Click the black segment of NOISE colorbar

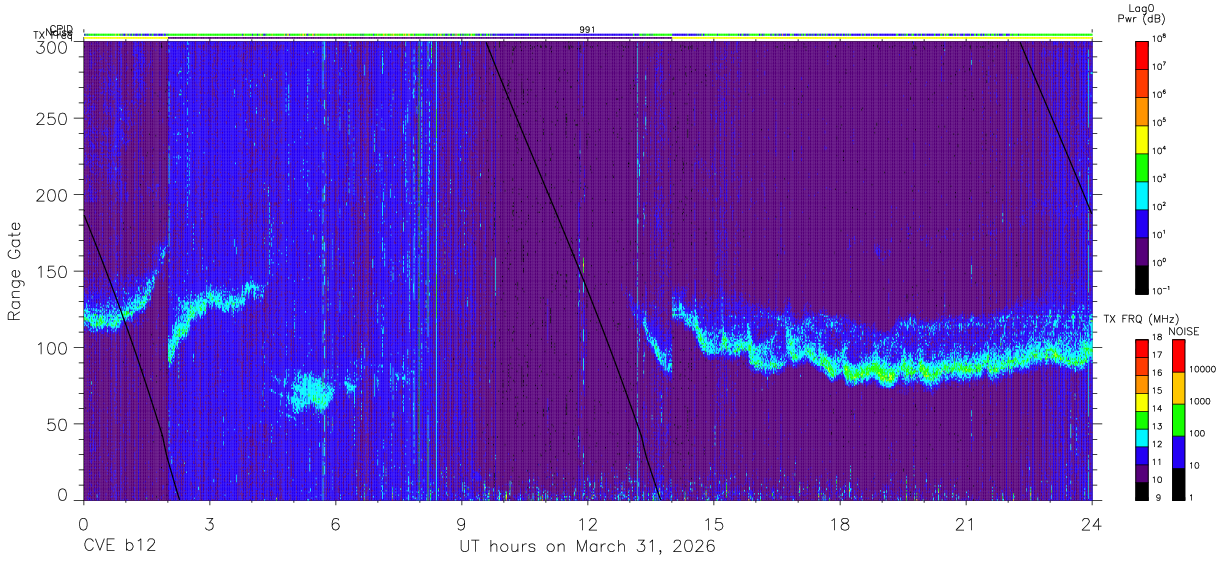tap(1177, 484)
